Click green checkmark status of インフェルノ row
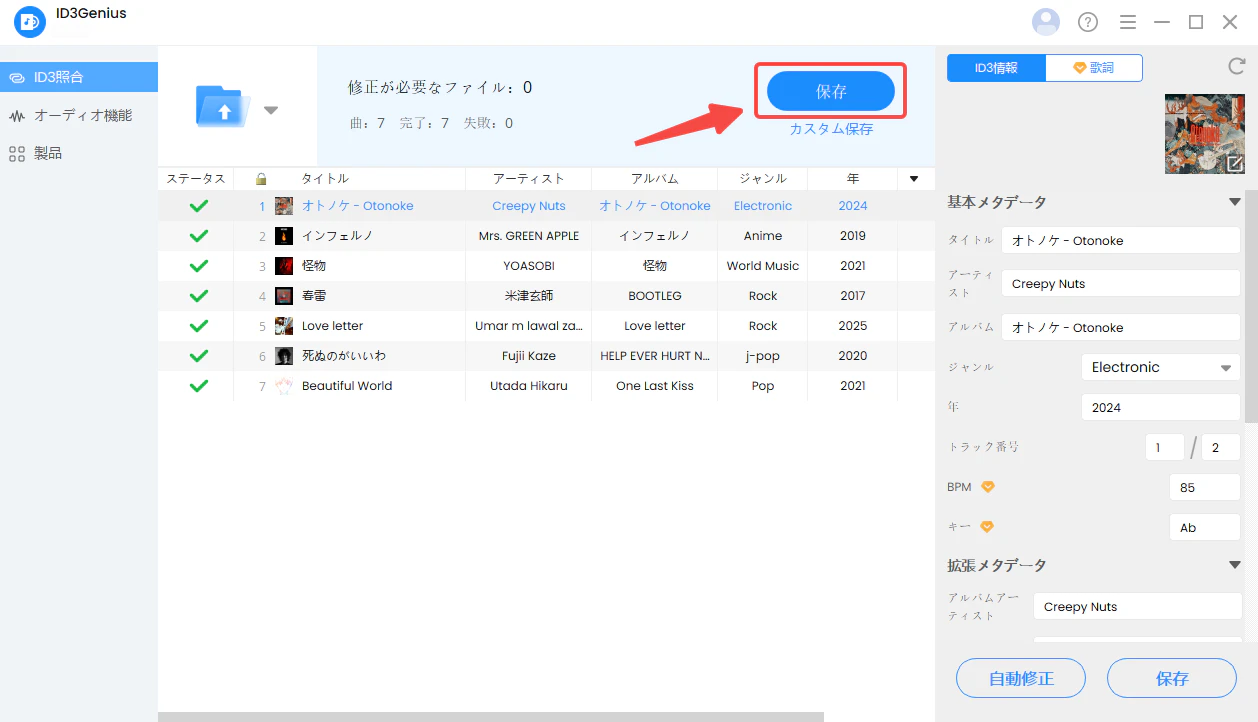 (199, 236)
